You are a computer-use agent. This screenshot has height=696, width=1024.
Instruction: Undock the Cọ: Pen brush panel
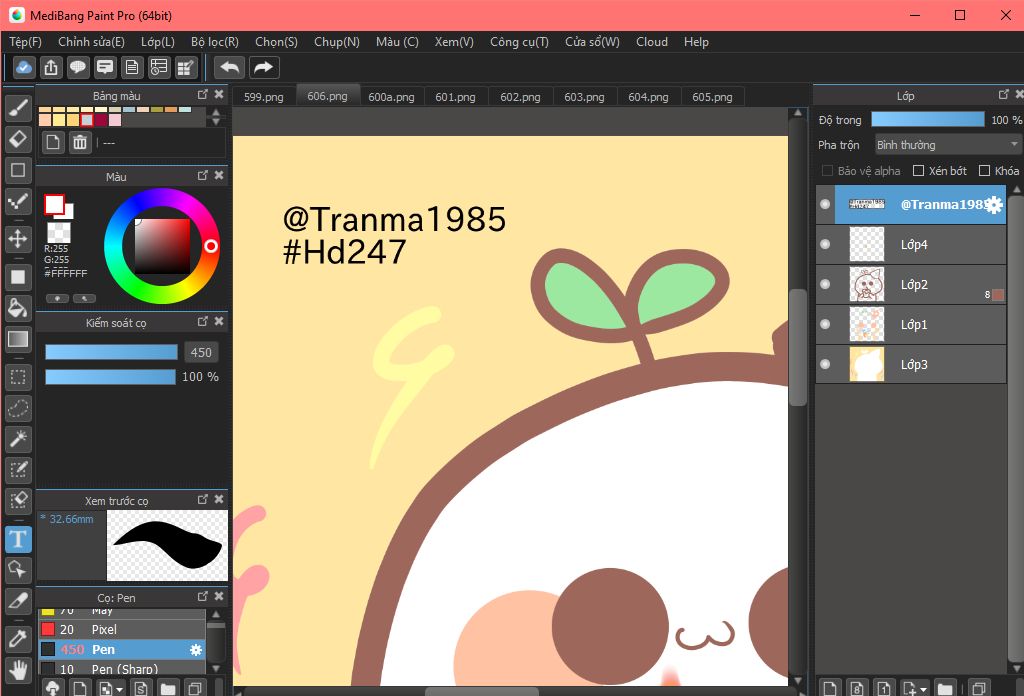pyautogui.click(x=202, y=596)
